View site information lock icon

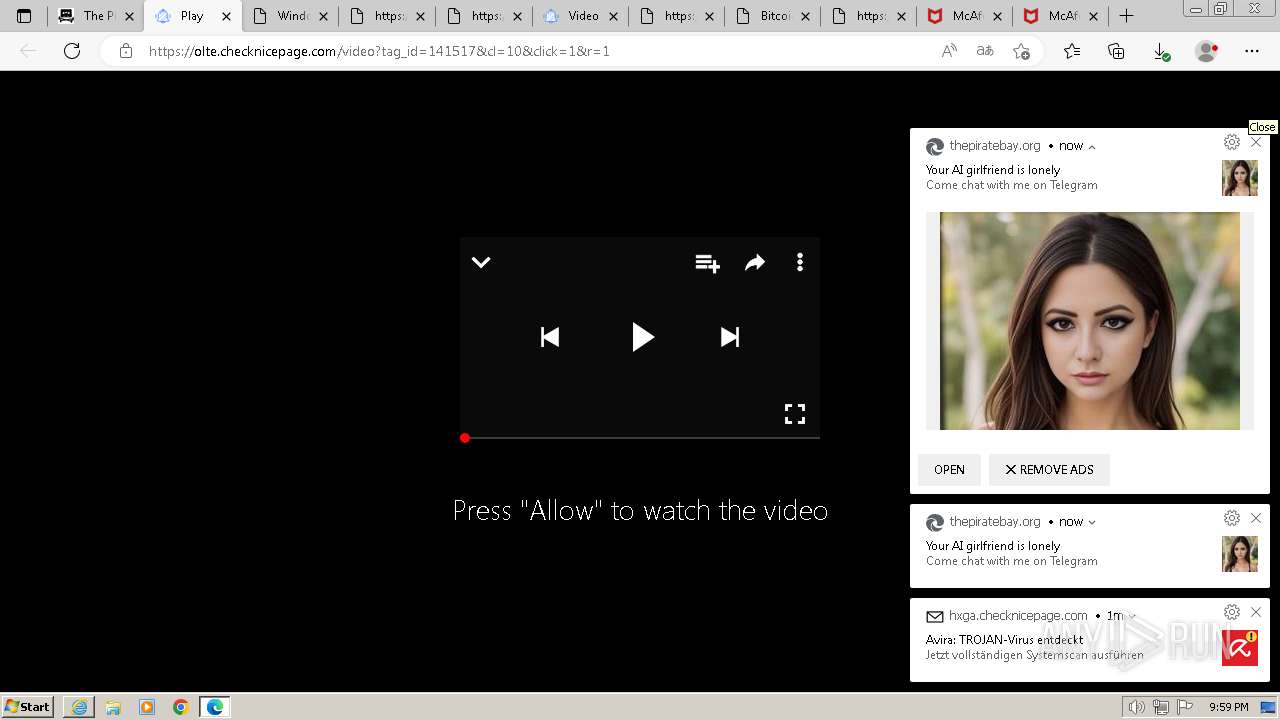click(126, 51)
